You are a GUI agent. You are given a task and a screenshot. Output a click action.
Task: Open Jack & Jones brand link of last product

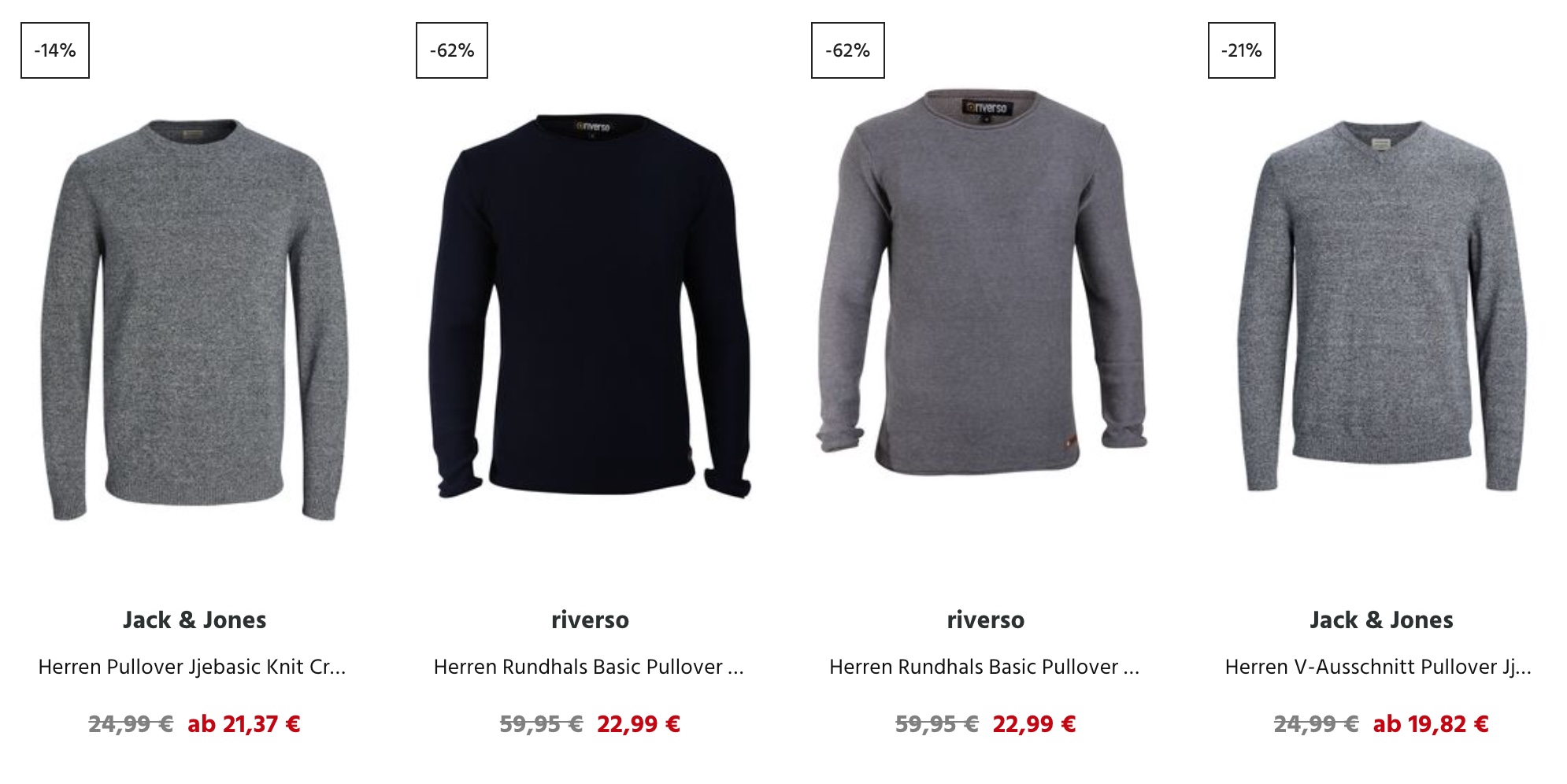click(1382, 620)
